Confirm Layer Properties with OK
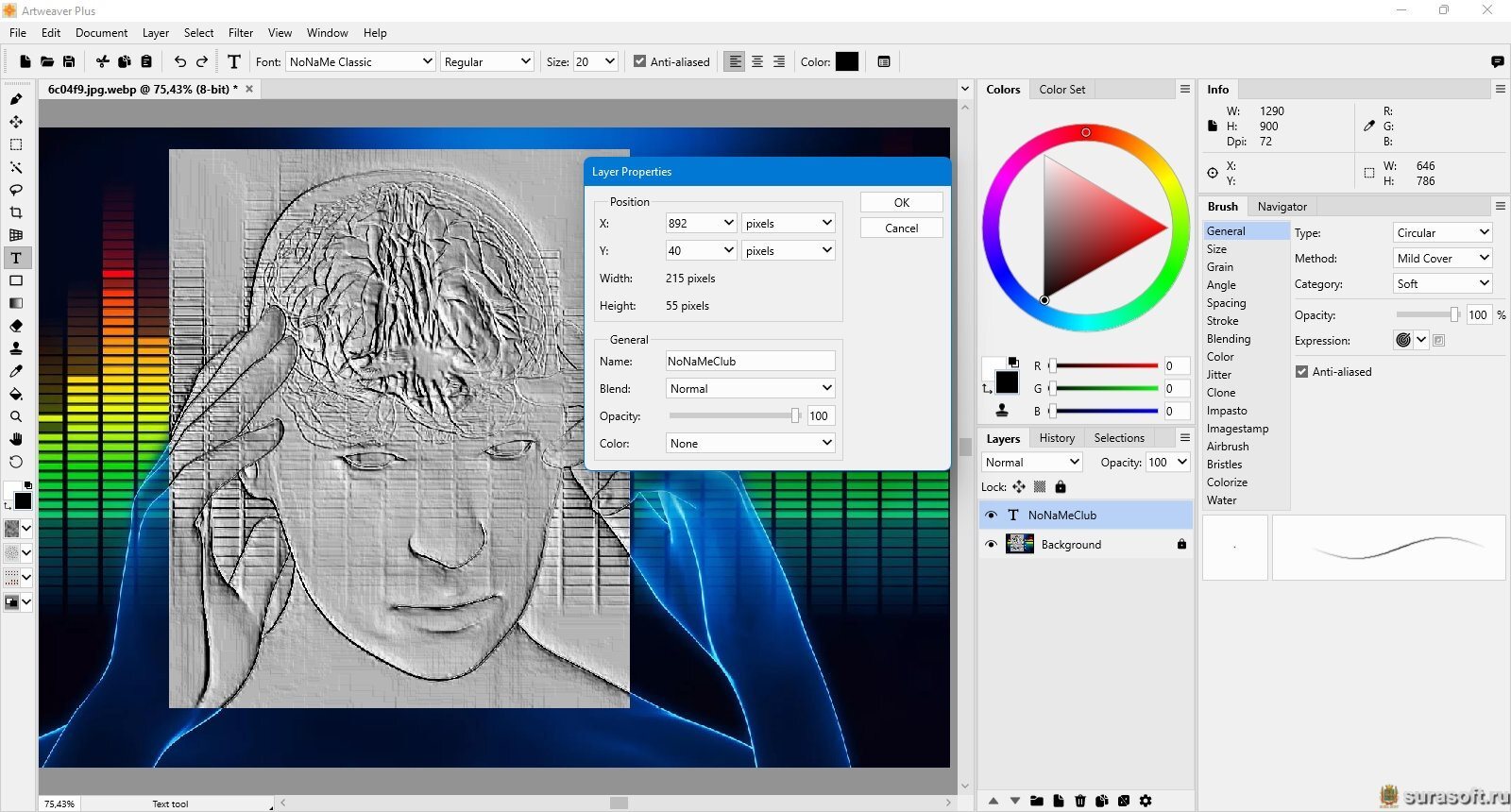1511x812 pixels. click(x=902, y=202)
